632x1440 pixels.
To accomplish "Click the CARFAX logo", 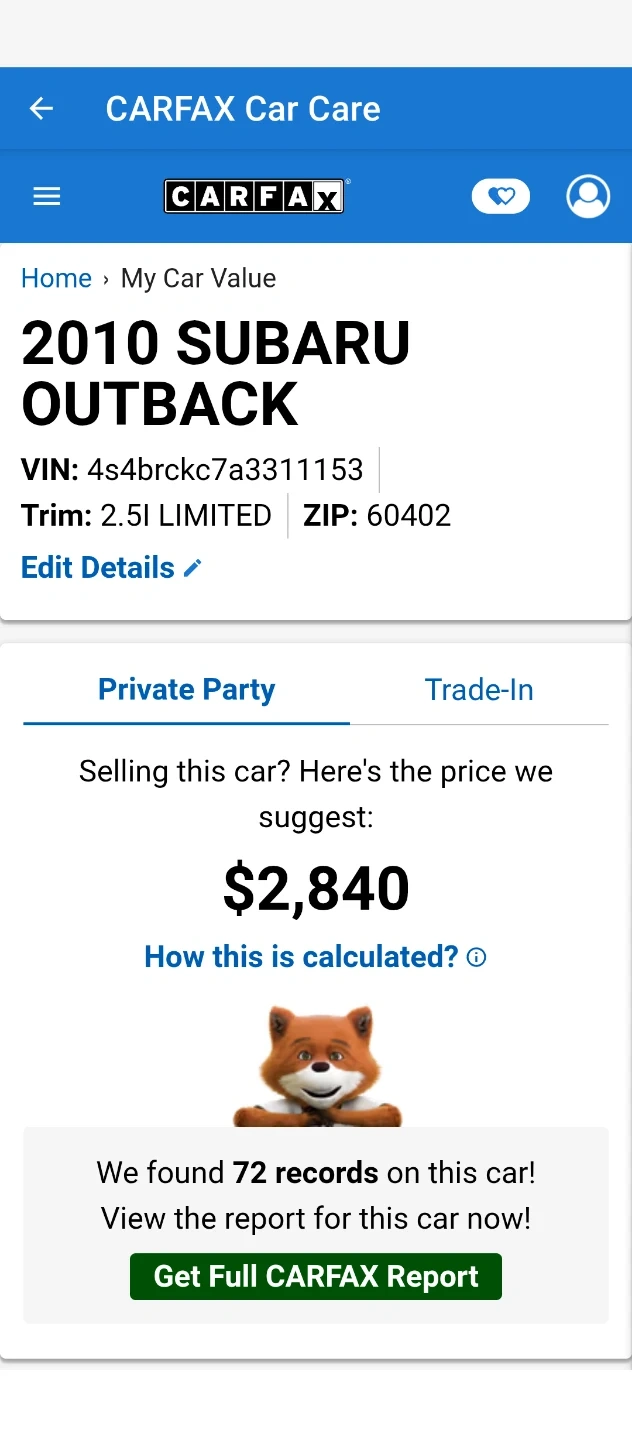I will 254,197.
